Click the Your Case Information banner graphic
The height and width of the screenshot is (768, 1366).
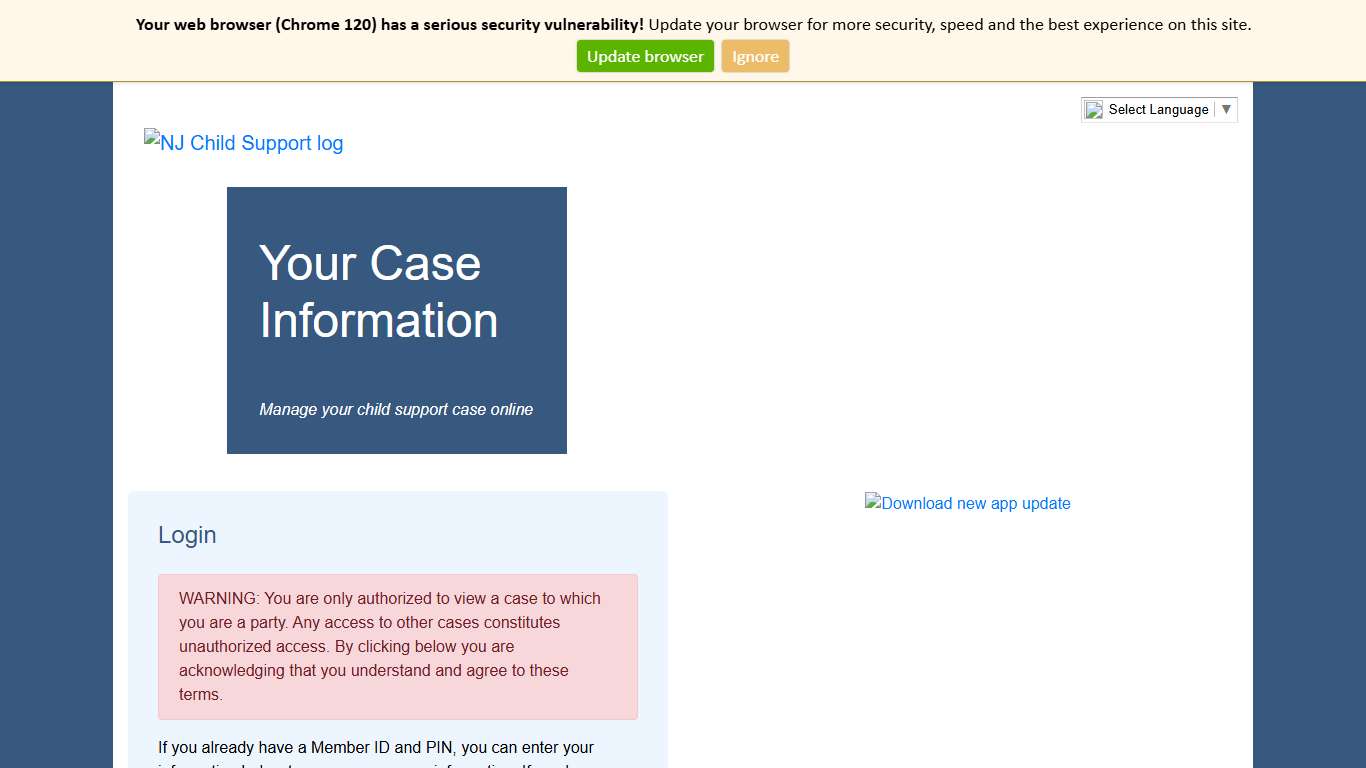[396, 320]
